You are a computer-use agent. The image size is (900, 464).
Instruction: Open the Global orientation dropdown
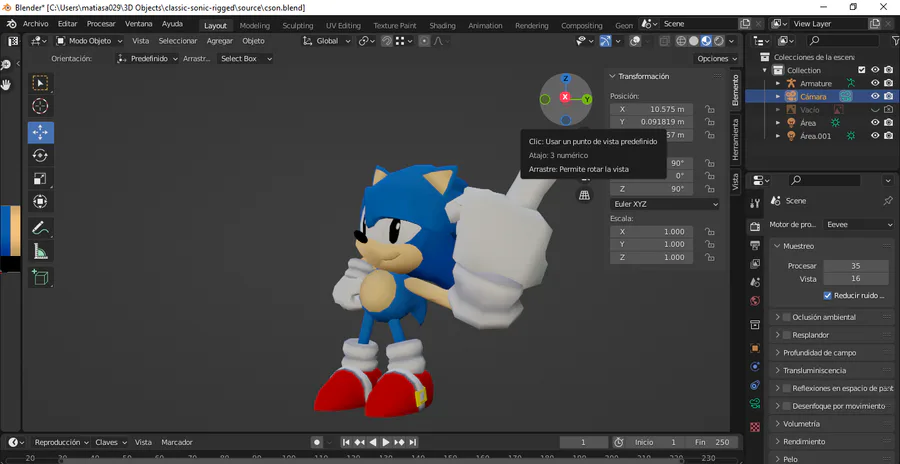(327, 41)
